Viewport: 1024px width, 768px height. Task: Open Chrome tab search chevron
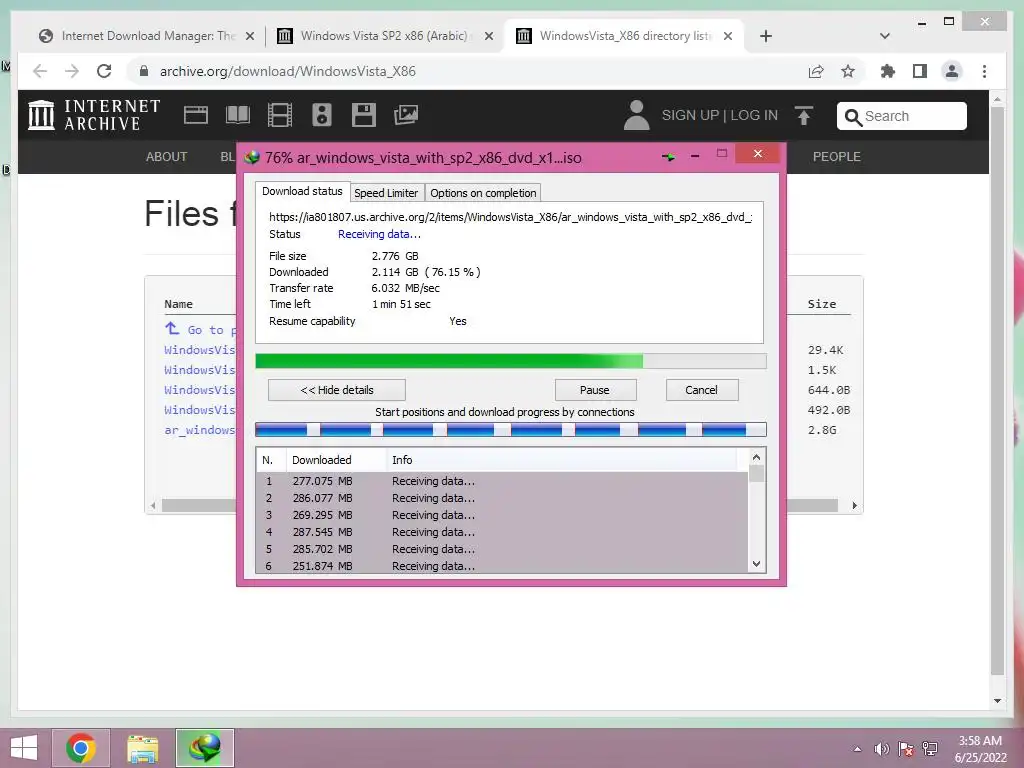(x=885, y=36)
